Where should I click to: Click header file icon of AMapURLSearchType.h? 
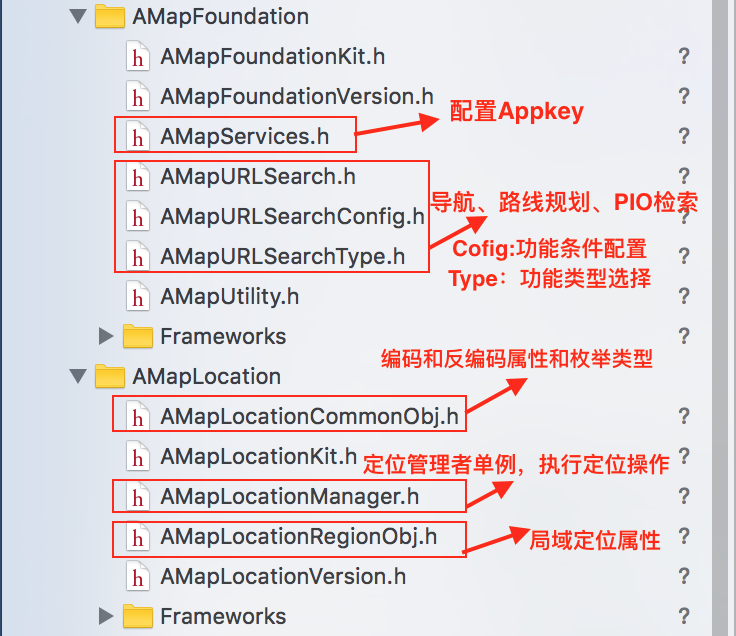click(138, 256)
